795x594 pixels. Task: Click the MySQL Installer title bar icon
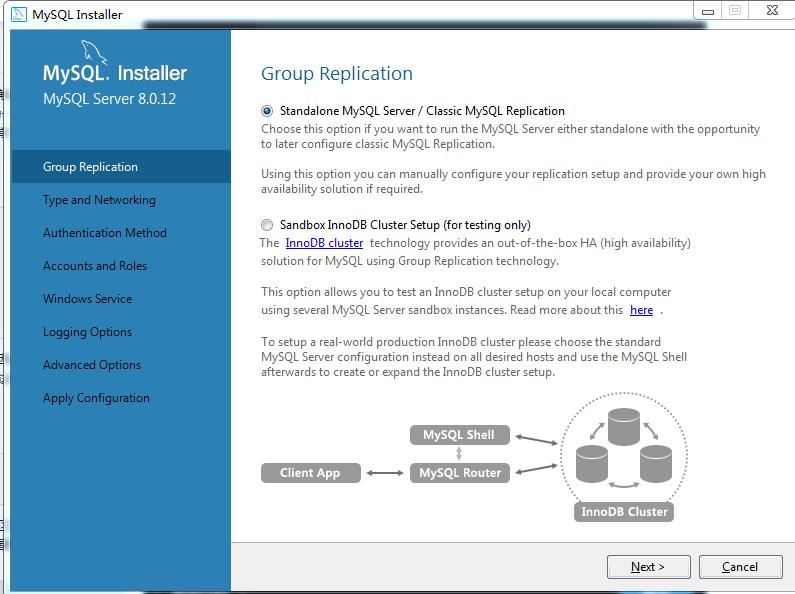tap(19, 12)
